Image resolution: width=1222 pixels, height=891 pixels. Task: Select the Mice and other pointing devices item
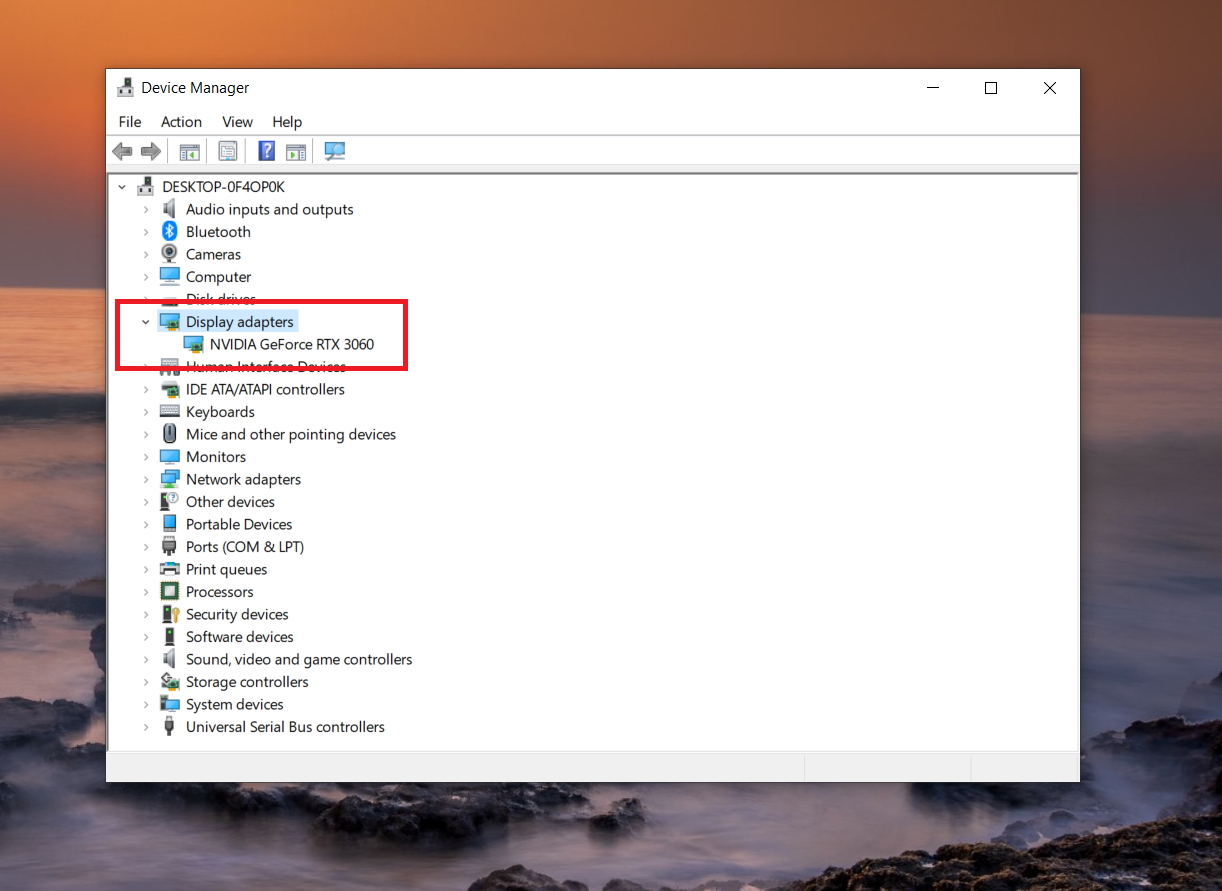tap(290, 435)
